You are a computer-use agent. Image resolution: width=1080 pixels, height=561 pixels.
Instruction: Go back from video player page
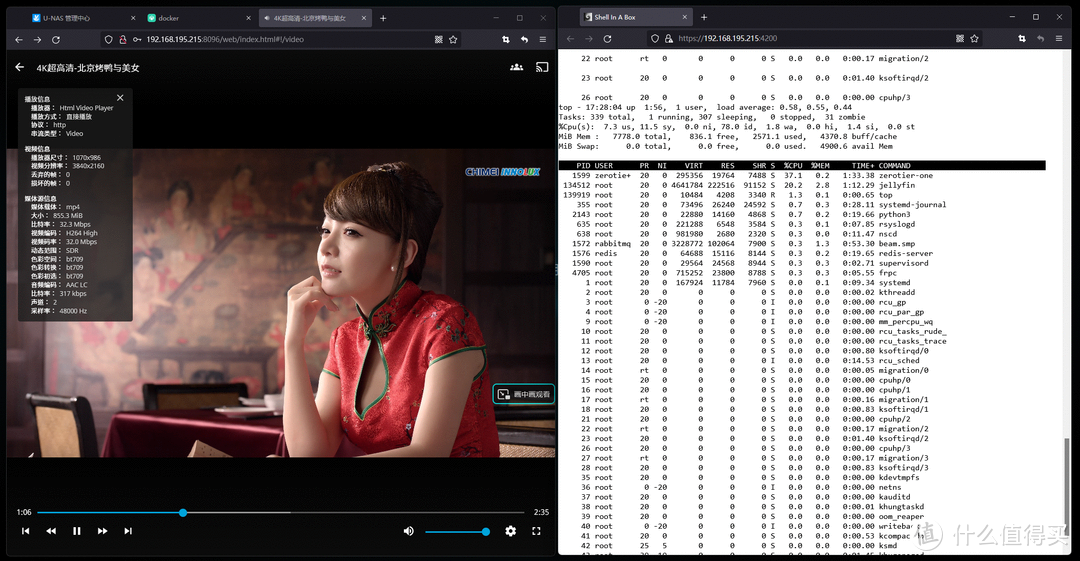coord(19,67)
